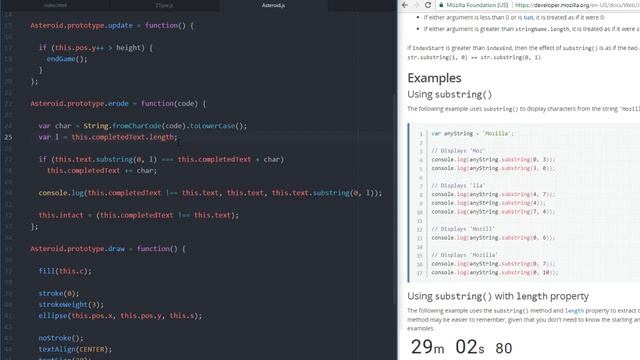Image resolution: width=640 pixels, height=360 pixels.
Task: Focus the developer.mozilla.org address bar
Action: (577, 5)
